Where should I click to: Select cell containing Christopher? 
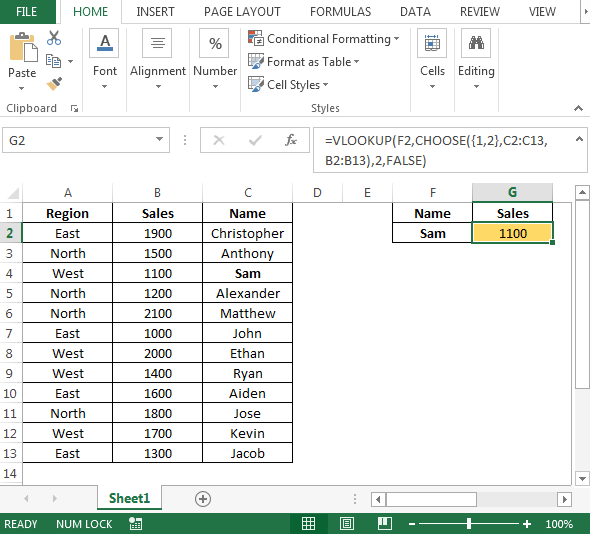[x=248, y=233]
